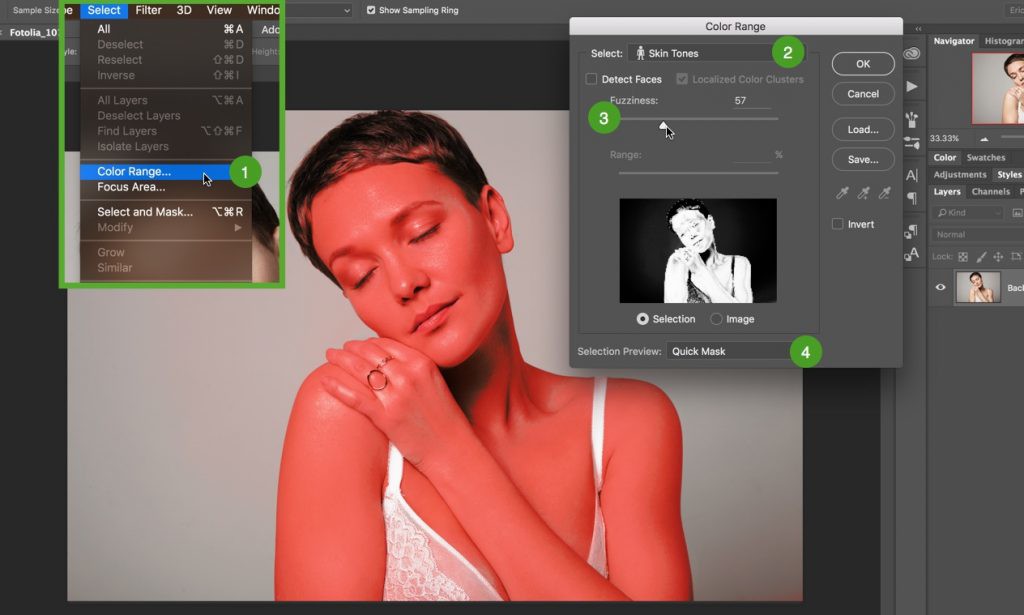This screenshot has width=1024, height=615.
Task: Click the Eyedropper tool in Color Range
Action: click(x=842, y=193)
